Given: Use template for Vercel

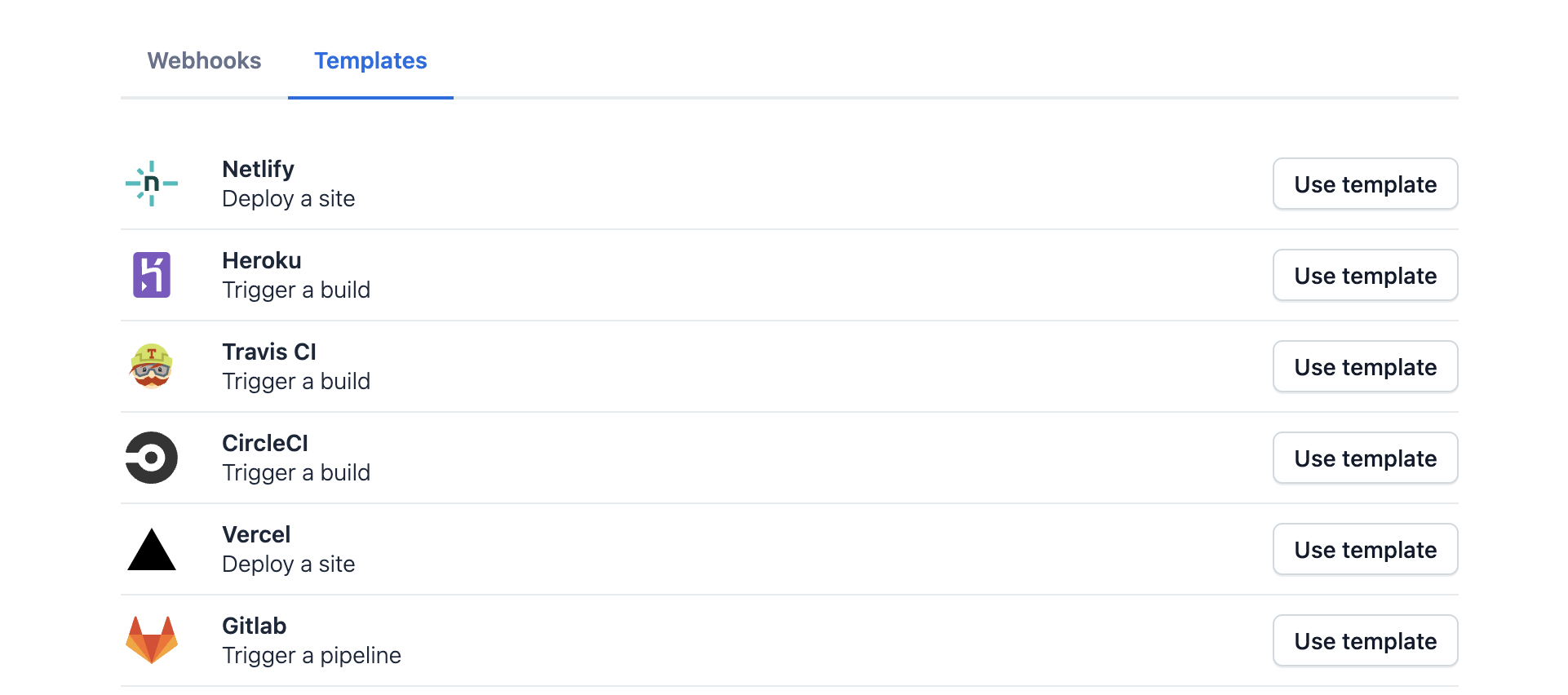Looking at the screenshot, I should pos(1365,549).
